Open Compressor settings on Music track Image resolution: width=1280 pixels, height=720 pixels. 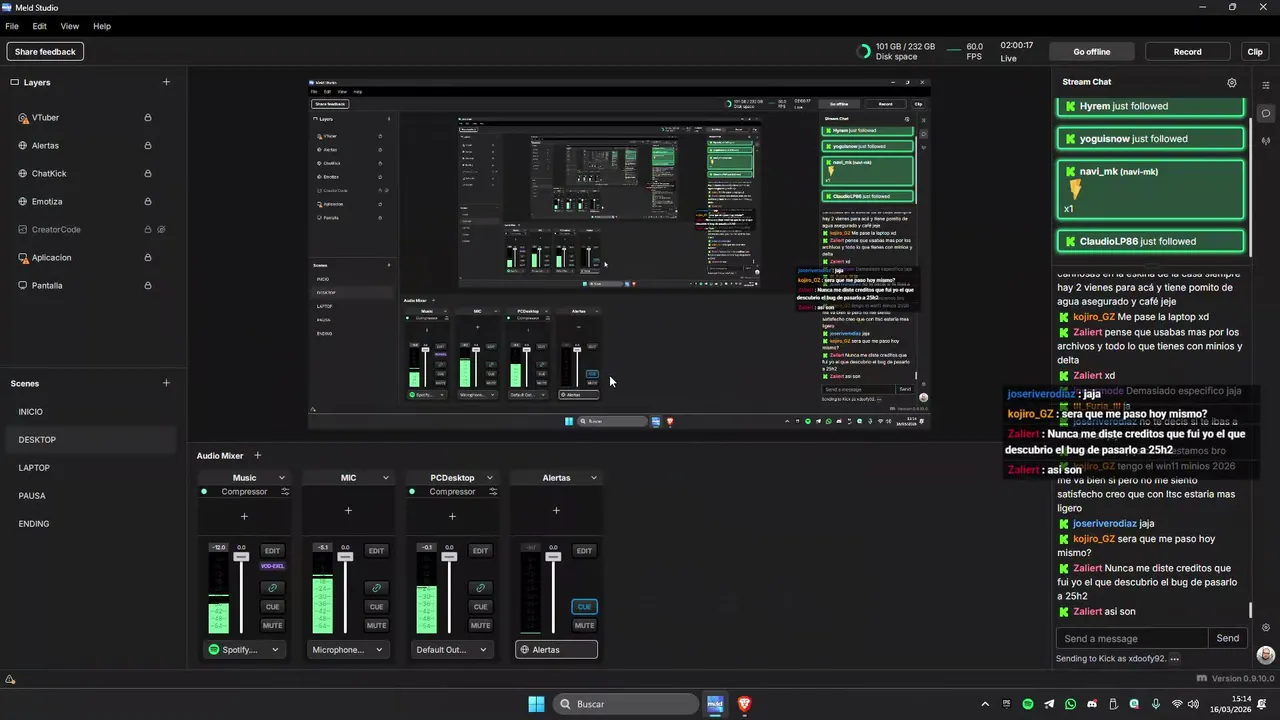point(285,492)
